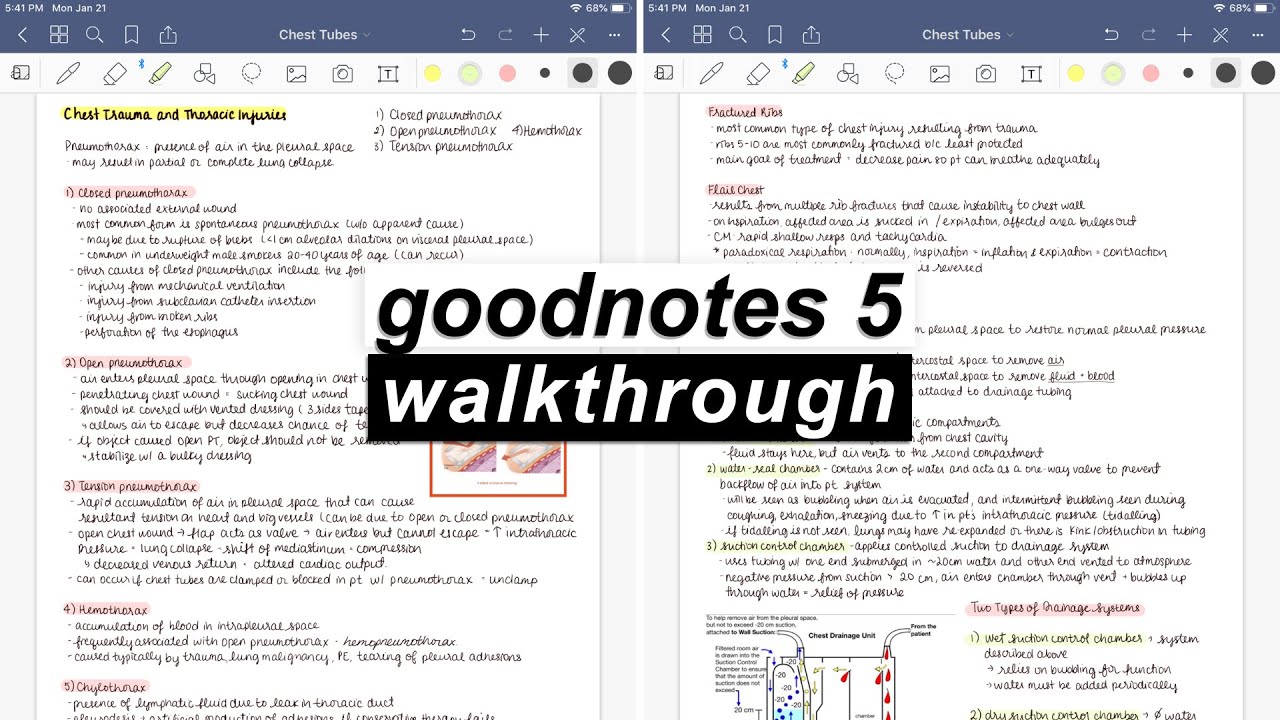This screenshot has width=1280, height=720.
Task: Bookmark the Chest Trauma notes page
Action: click(x=131, y=35)
